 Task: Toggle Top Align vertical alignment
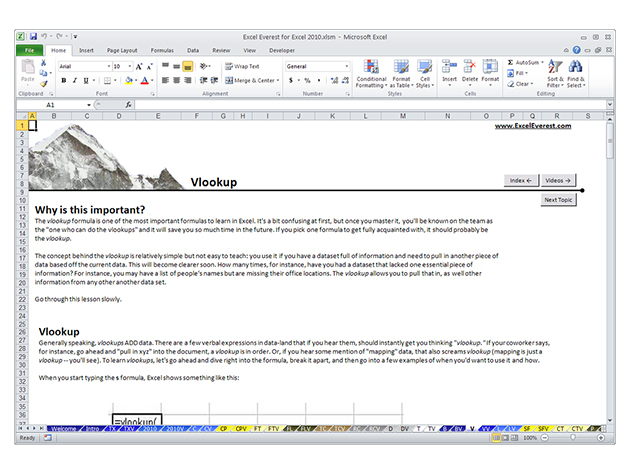coord(165,66)
